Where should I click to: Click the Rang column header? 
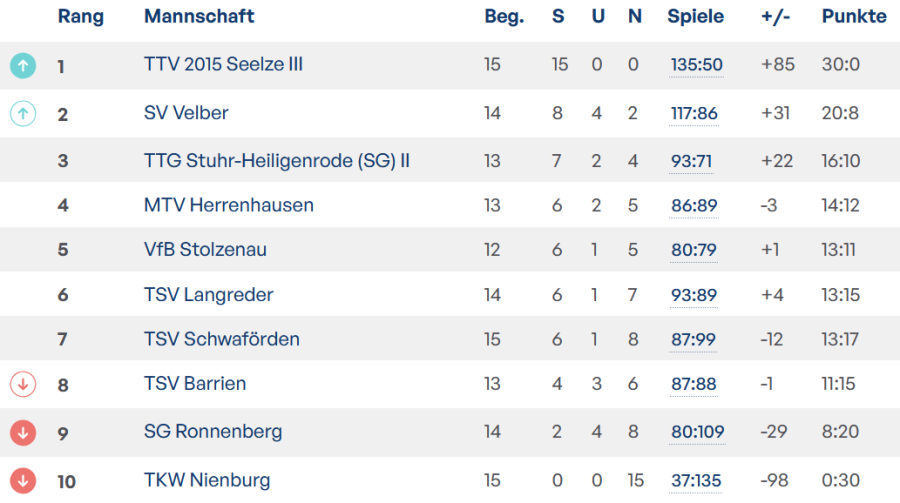point(81,17)
